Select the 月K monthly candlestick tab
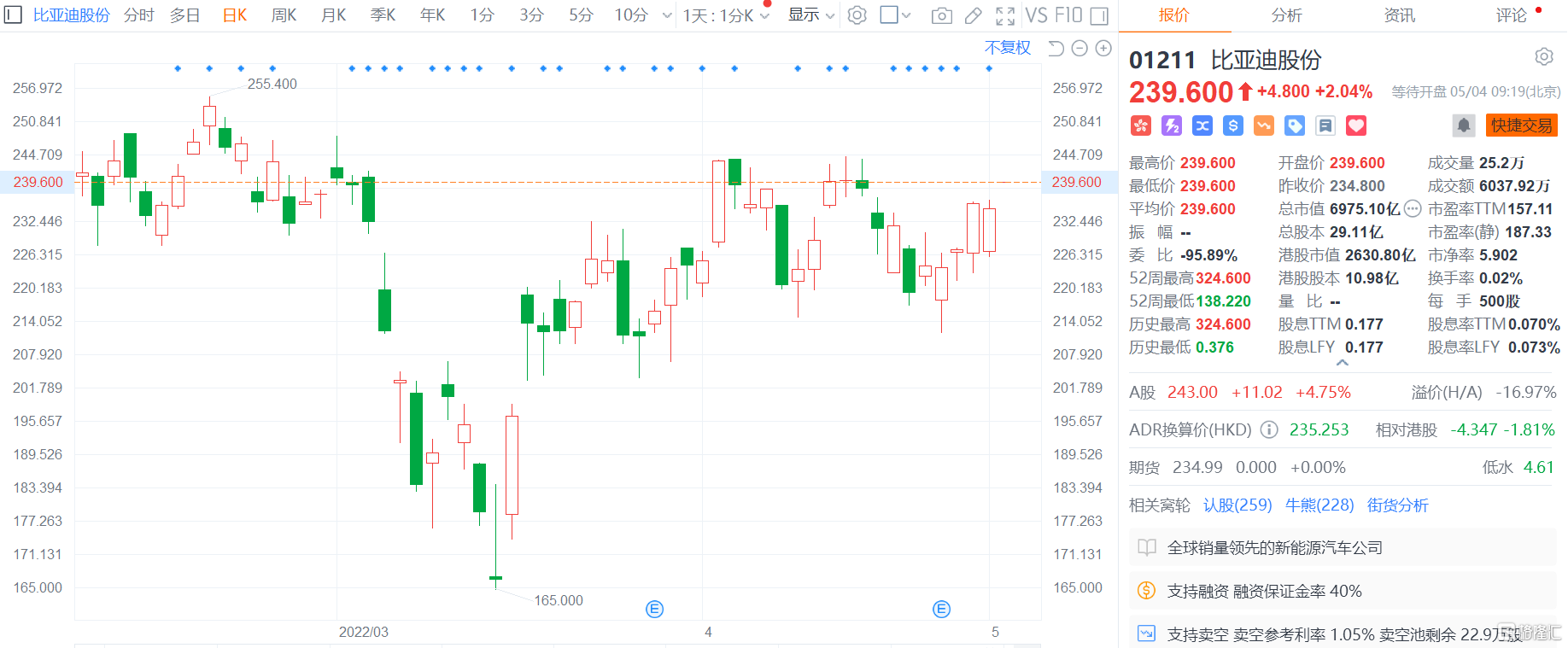Image resolution: width=1568 pixels, height=648 pixels. point(333,15)
